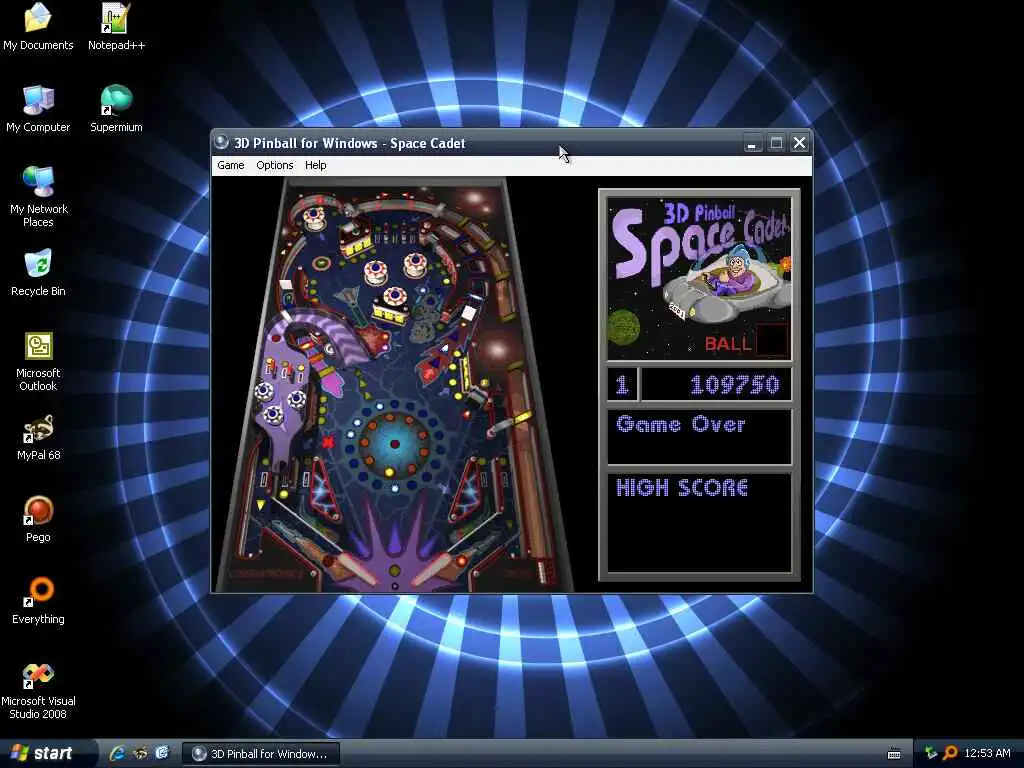
Task: Click the green network tray icon
Action: pos(931,753)
